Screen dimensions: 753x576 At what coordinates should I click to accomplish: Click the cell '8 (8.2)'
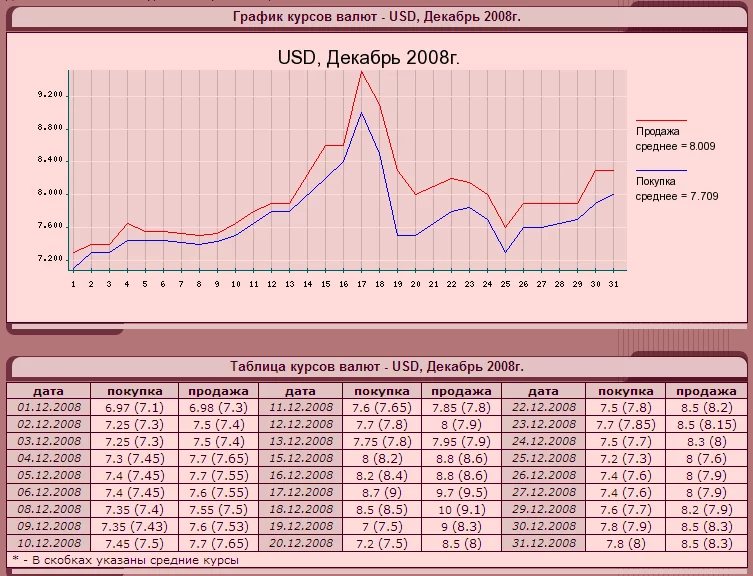[382, 458]
